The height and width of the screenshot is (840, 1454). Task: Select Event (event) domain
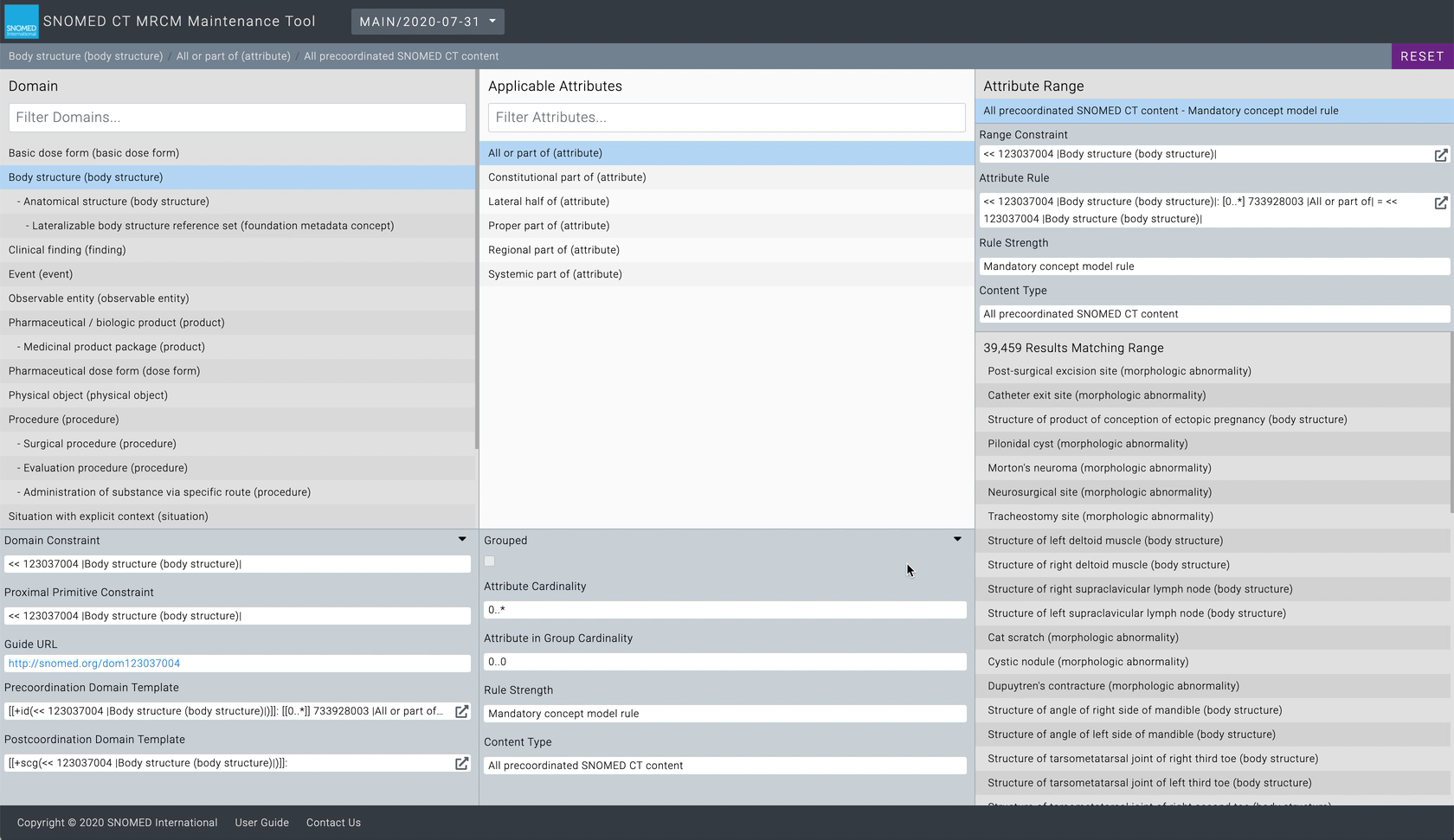click(x=237, y=274)
